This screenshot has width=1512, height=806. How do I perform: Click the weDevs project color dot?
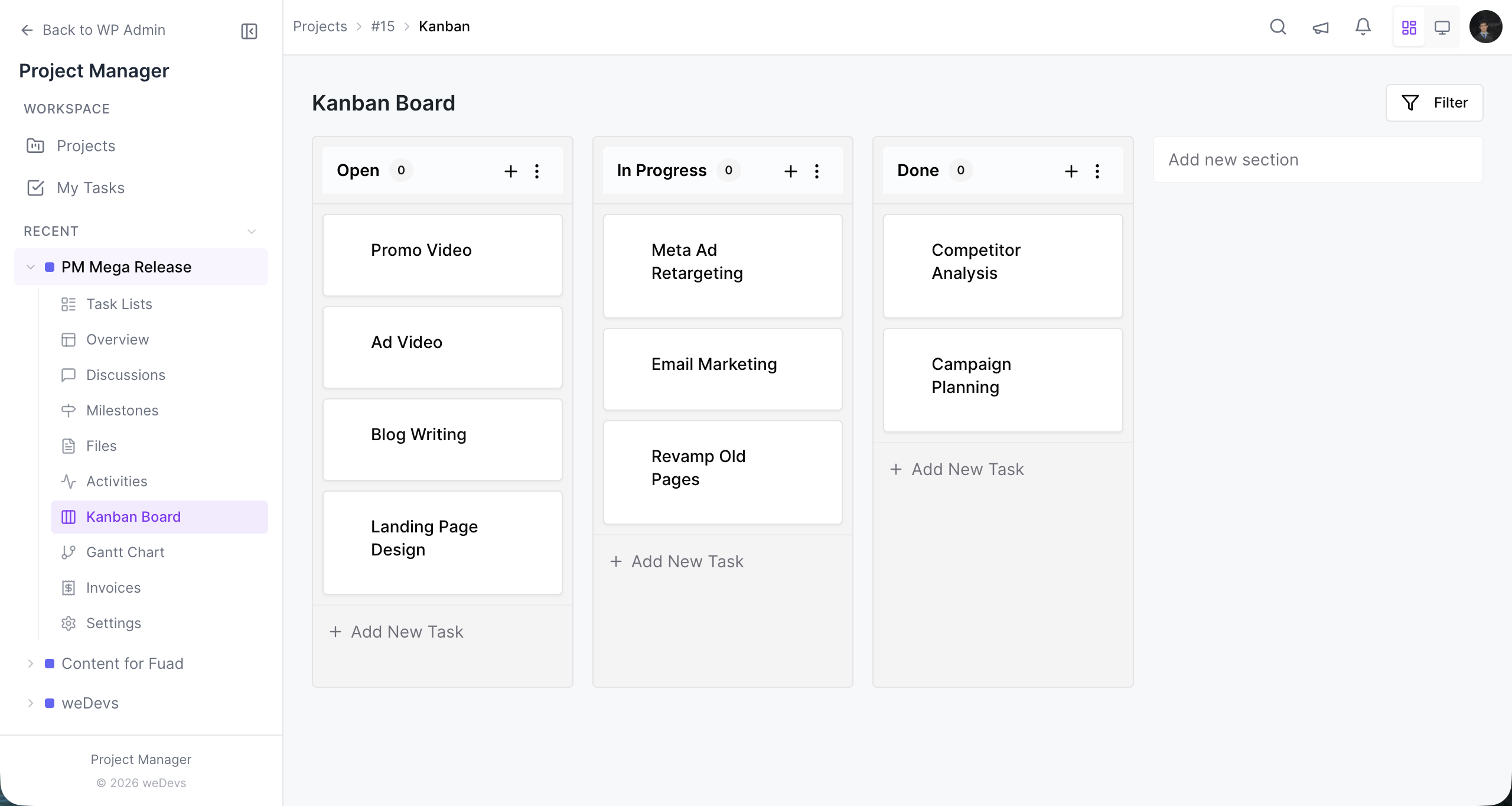click(50, 703)
